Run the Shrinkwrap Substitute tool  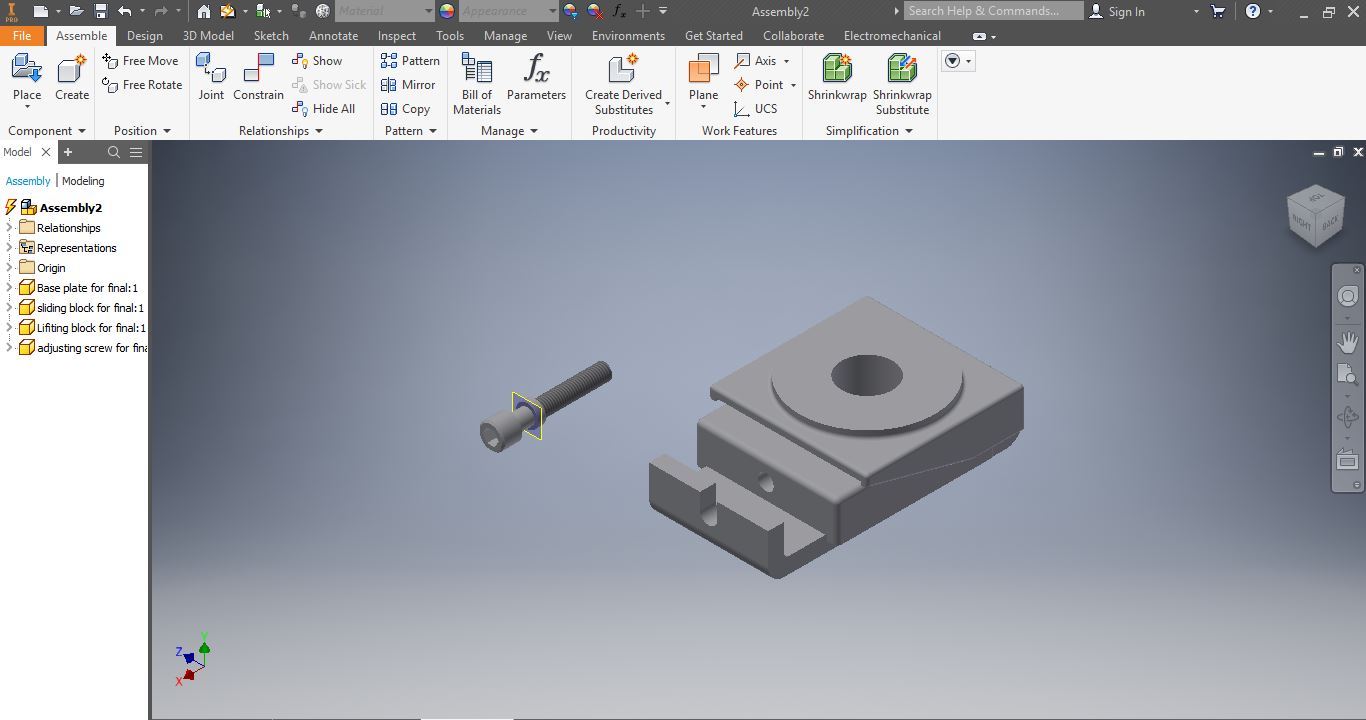click(902, 84)
